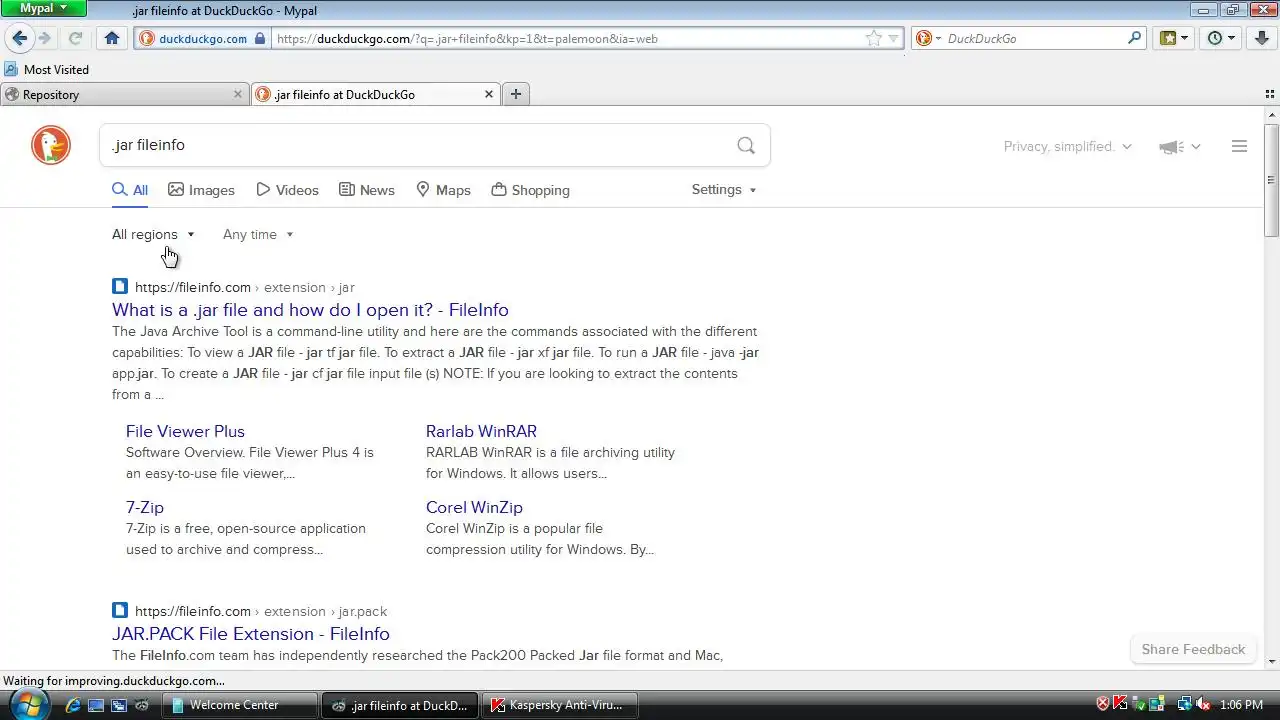Click the 1:06 PM clock
1280x720 pixels.
pyautogui.click(x=1242, y=705)
